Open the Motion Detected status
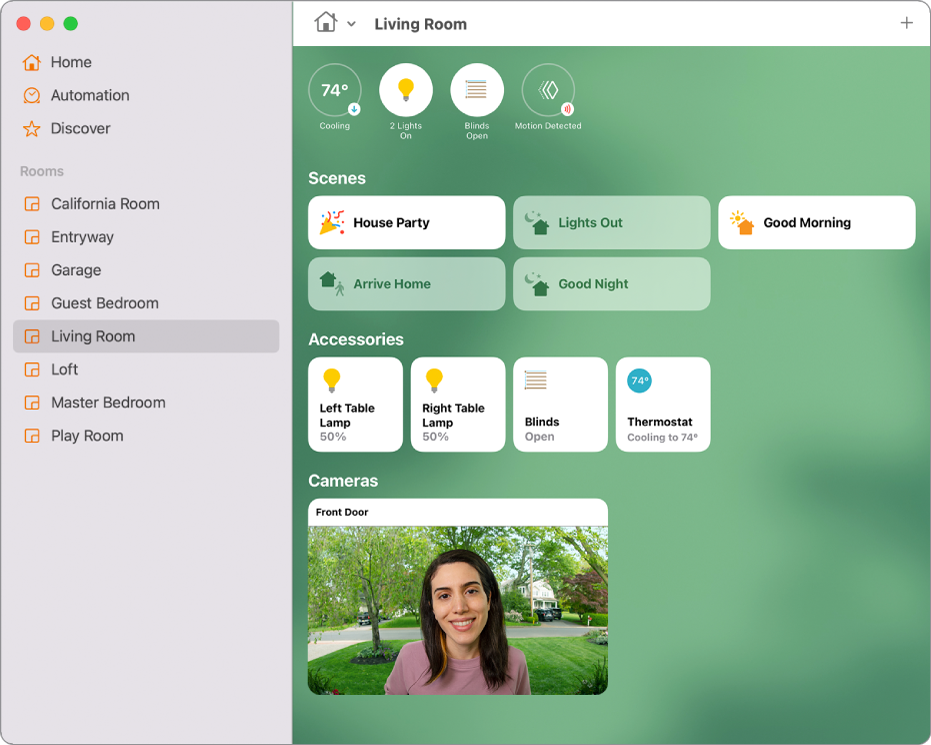 tap(548, 90)
